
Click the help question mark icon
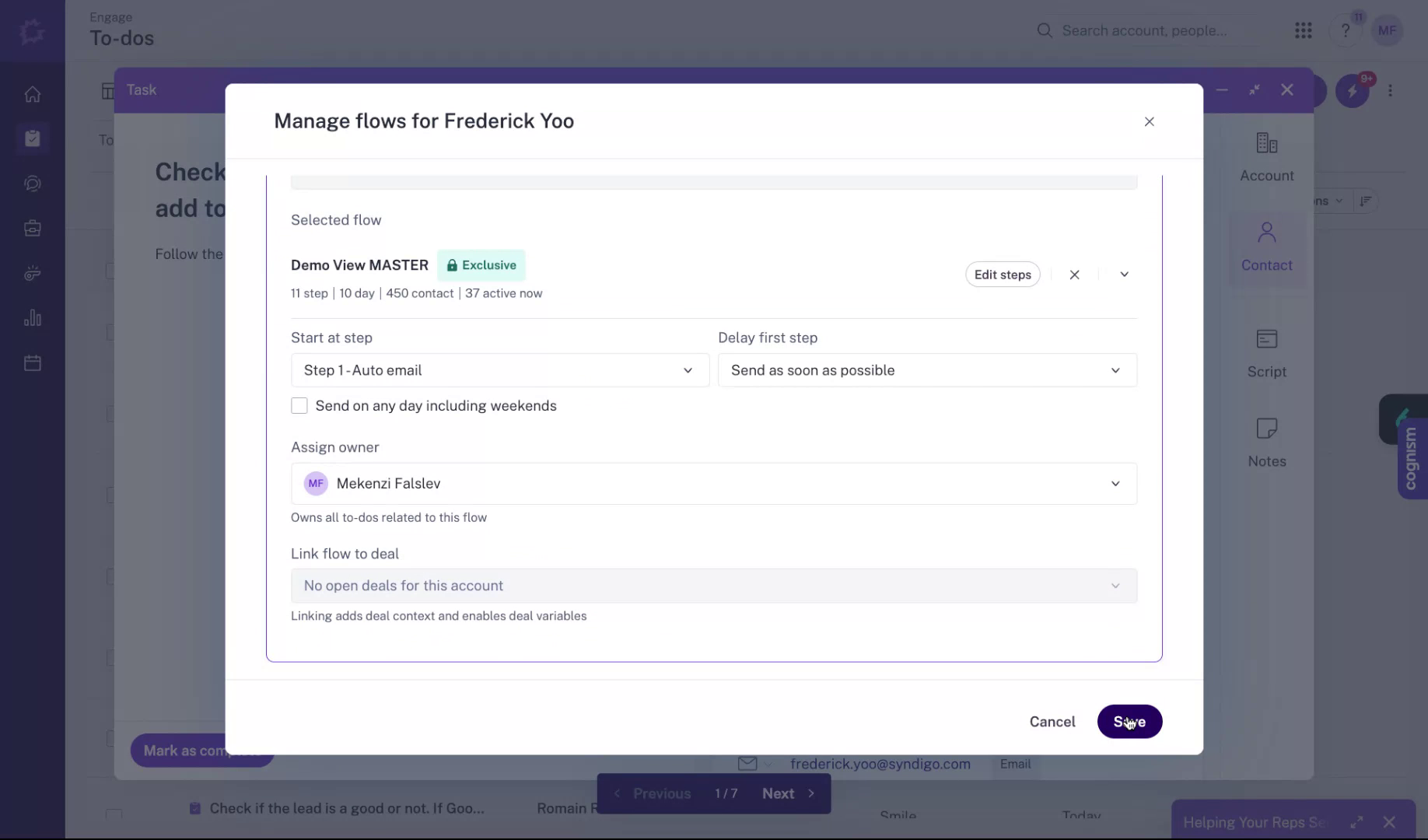[1345, 31]
